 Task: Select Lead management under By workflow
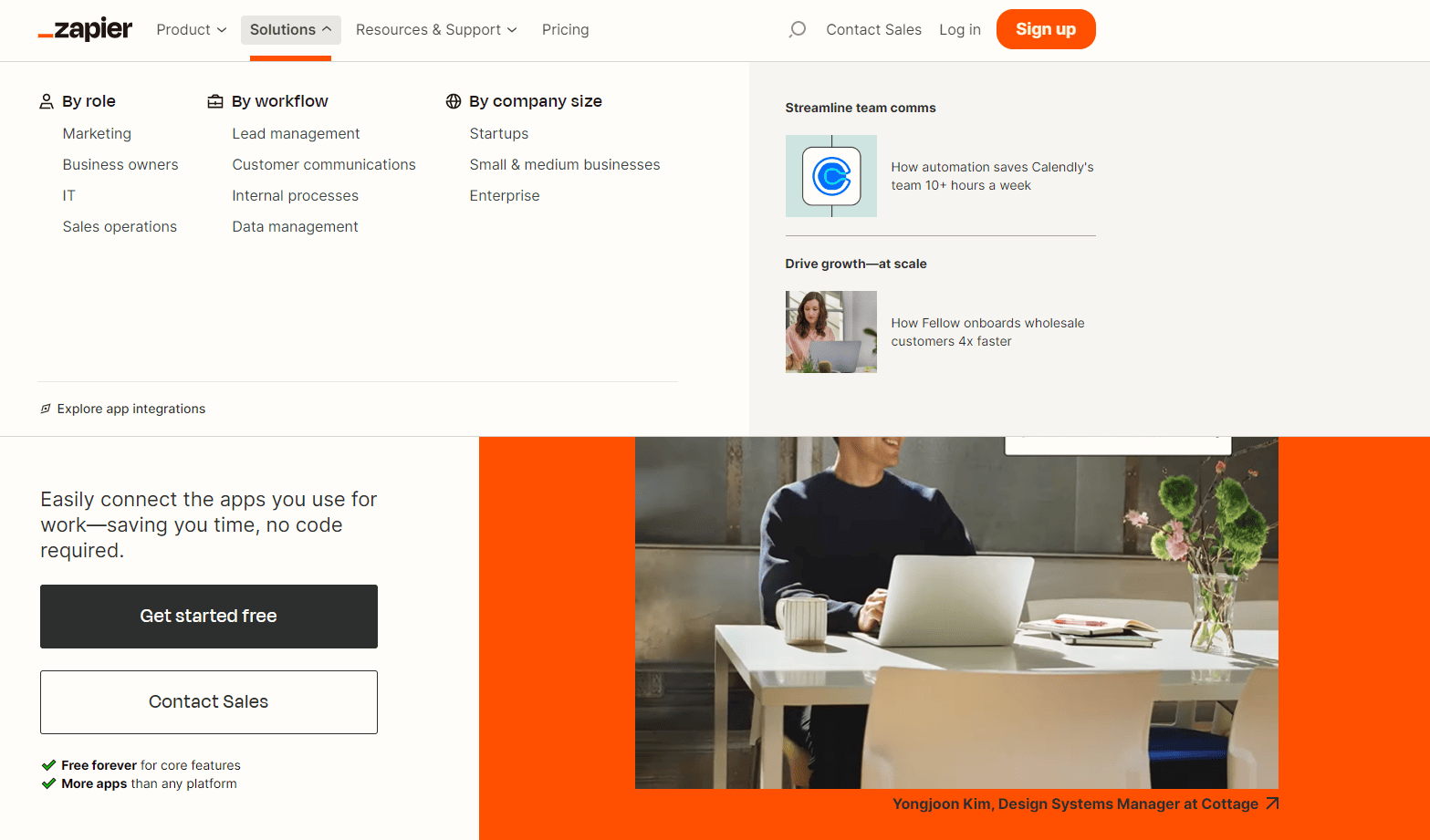(x=297, y=133)
